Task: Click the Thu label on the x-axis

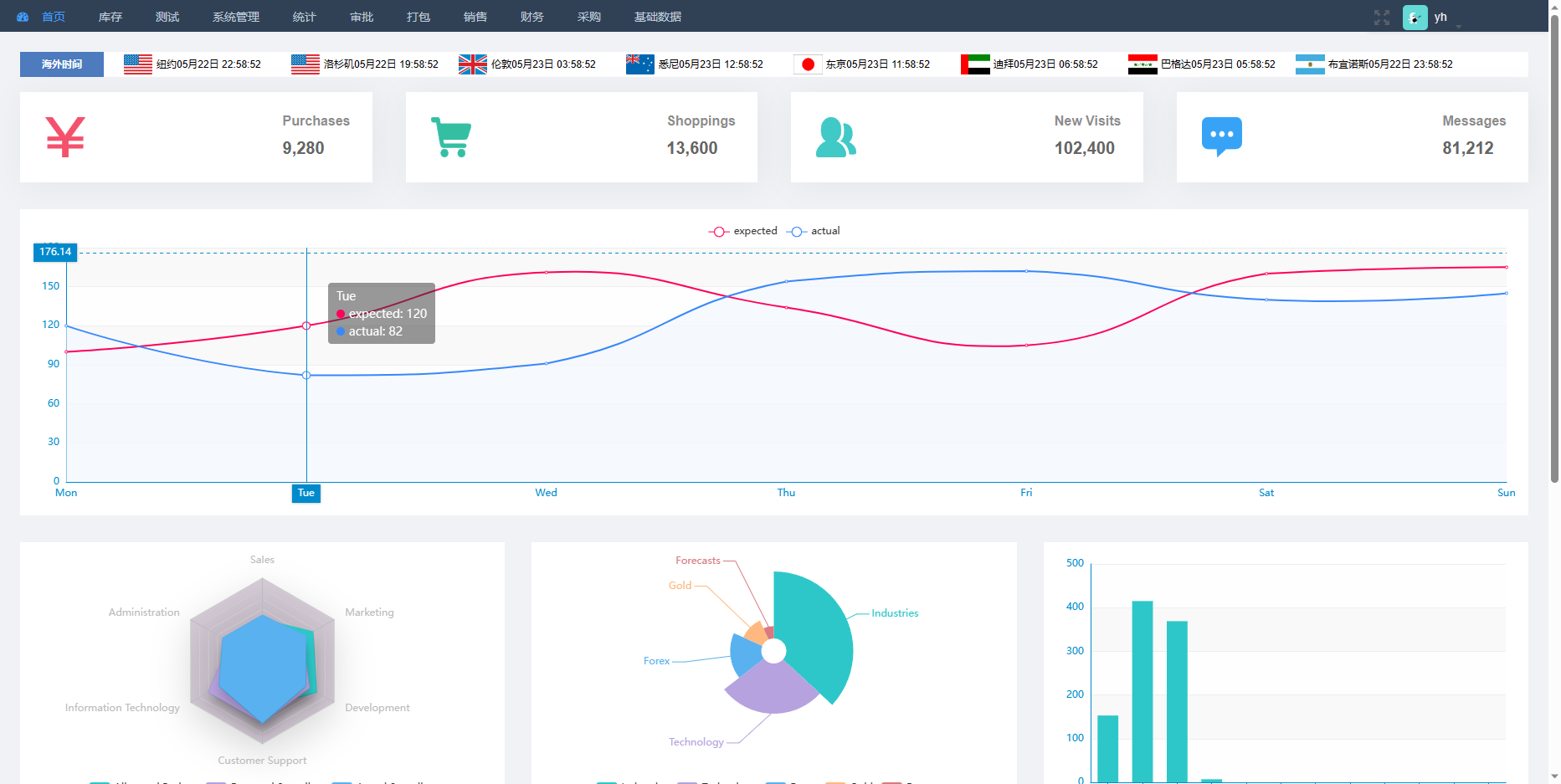Action: pos(787,493)
